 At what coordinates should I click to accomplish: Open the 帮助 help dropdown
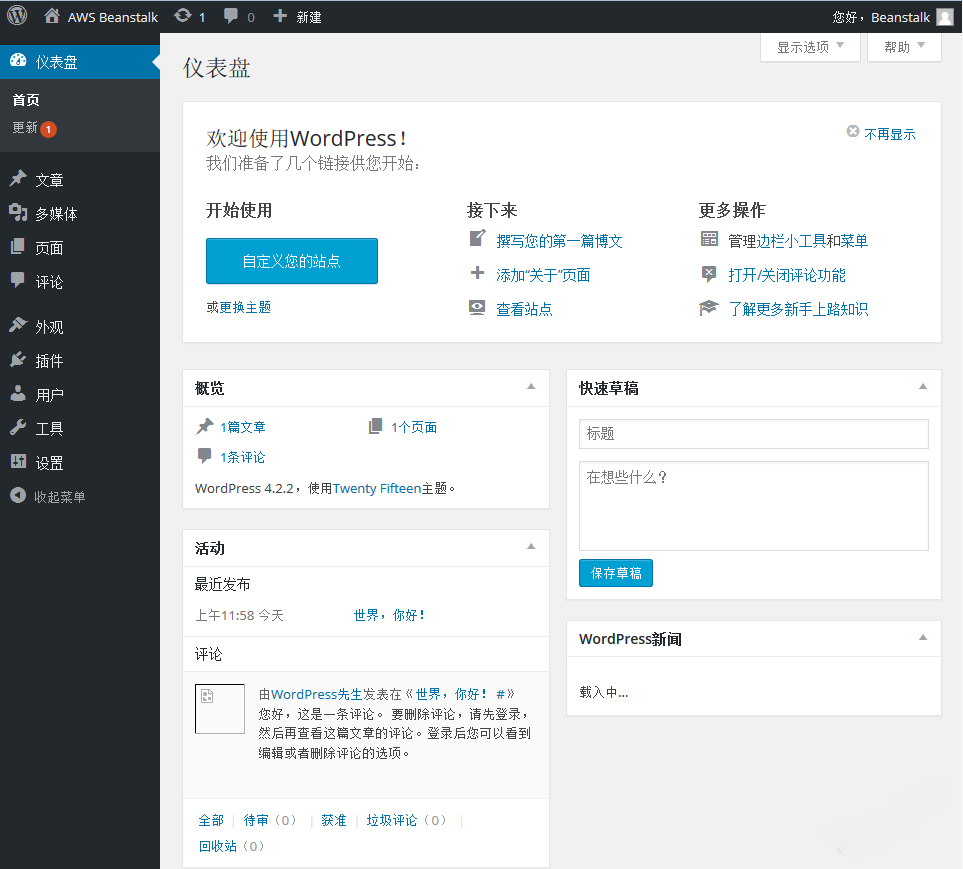pyautogui.click(x=904, y=47)
